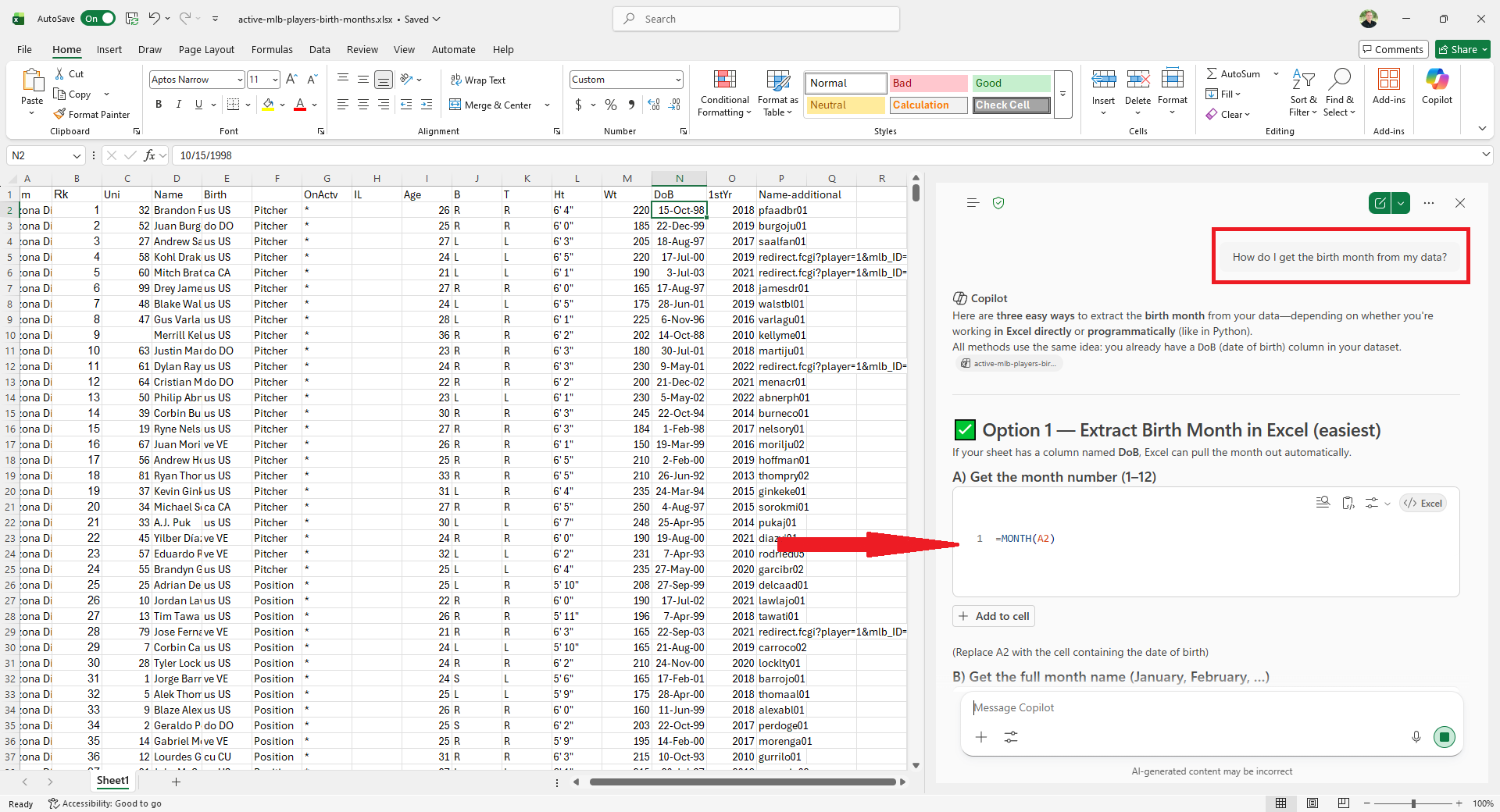Toggle underline formatting
The width and height of the screenshot is (1500, 812).
197,104
